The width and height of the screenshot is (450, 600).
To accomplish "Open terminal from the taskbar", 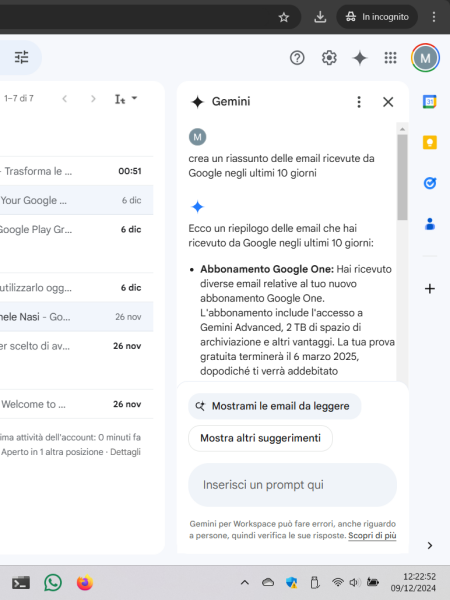I will tap(21, 583).
